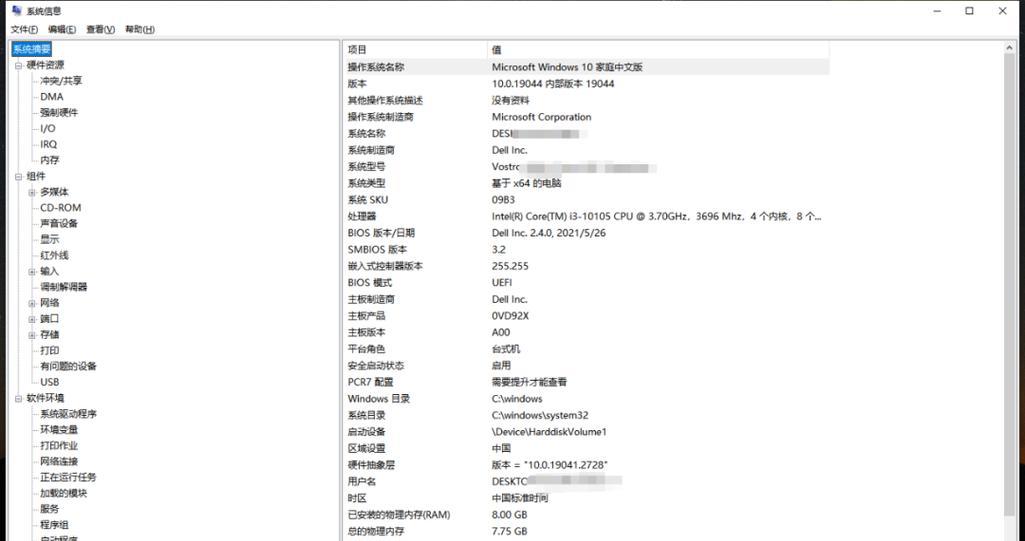Select the 调制解调器 tree item
The width and height of the screenshot is (1025, 541).
tap(63, 287)
